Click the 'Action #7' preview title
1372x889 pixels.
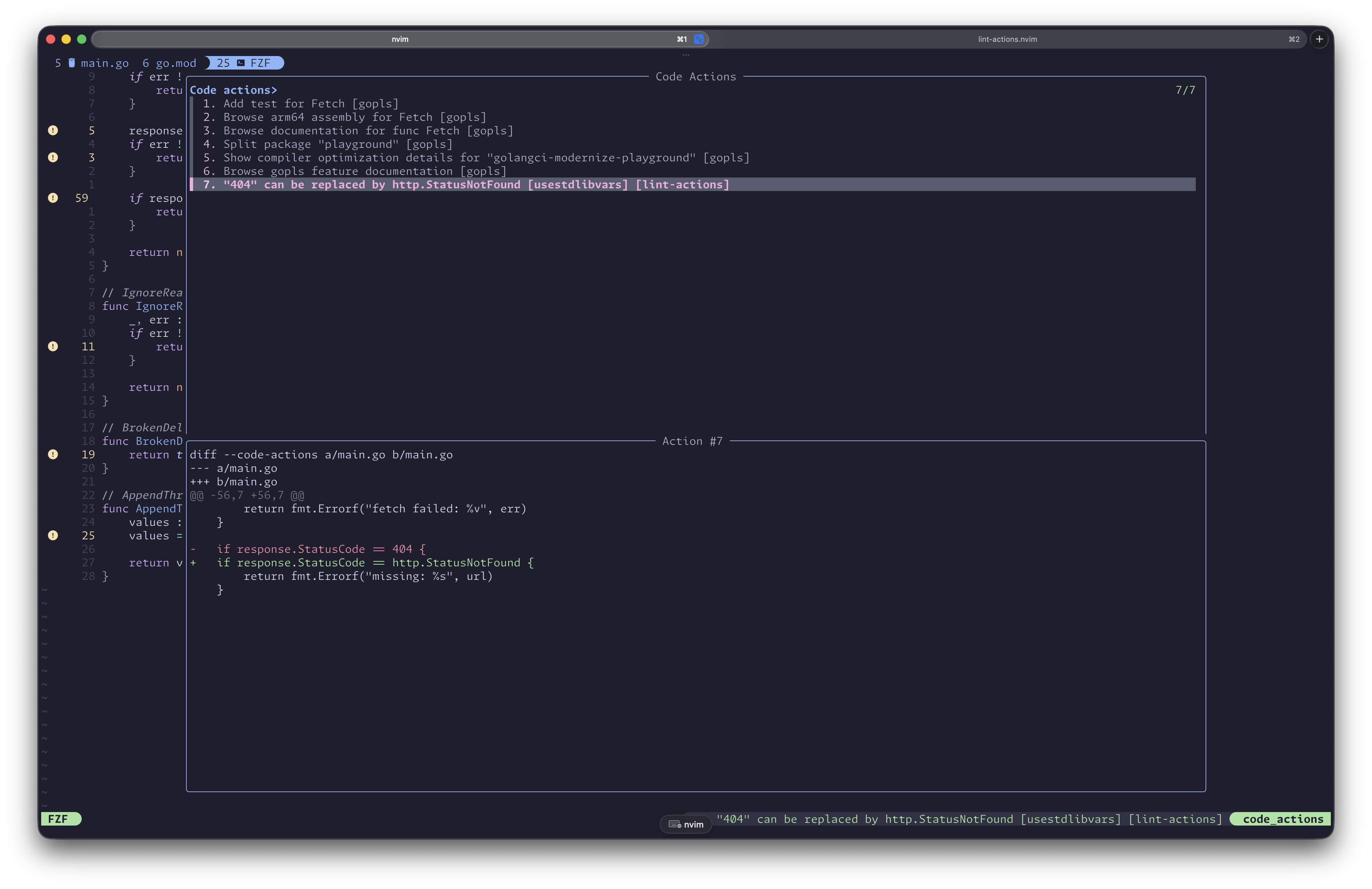coord(692,441)
